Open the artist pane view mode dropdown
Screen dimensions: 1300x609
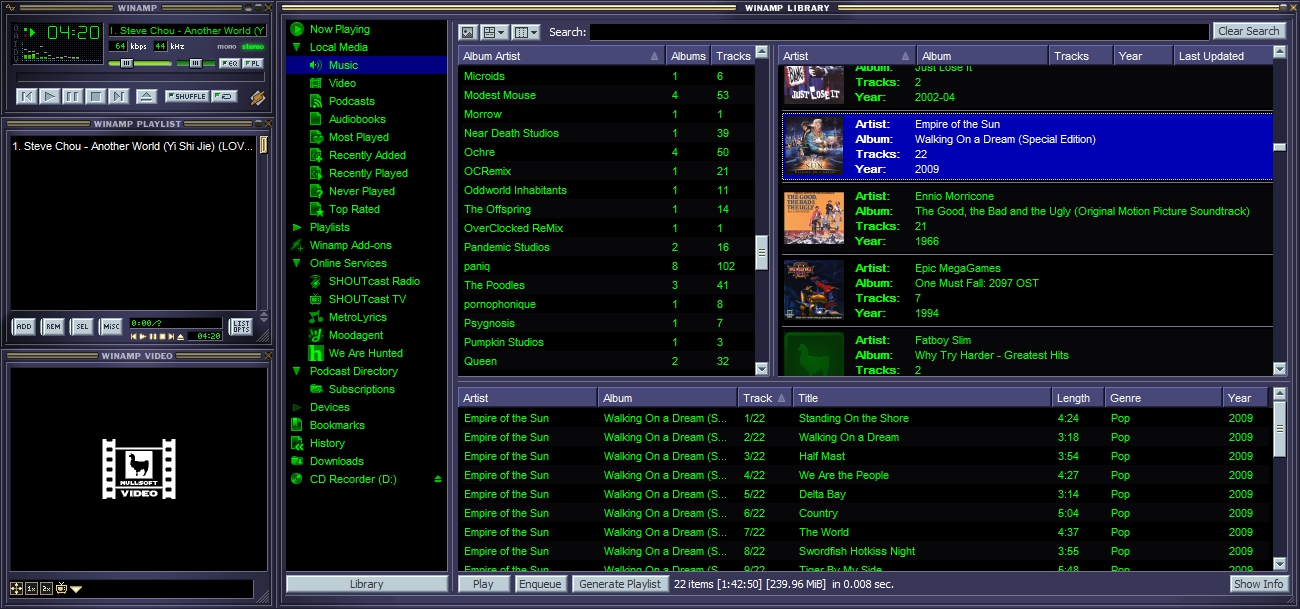(x=495, y=32)
